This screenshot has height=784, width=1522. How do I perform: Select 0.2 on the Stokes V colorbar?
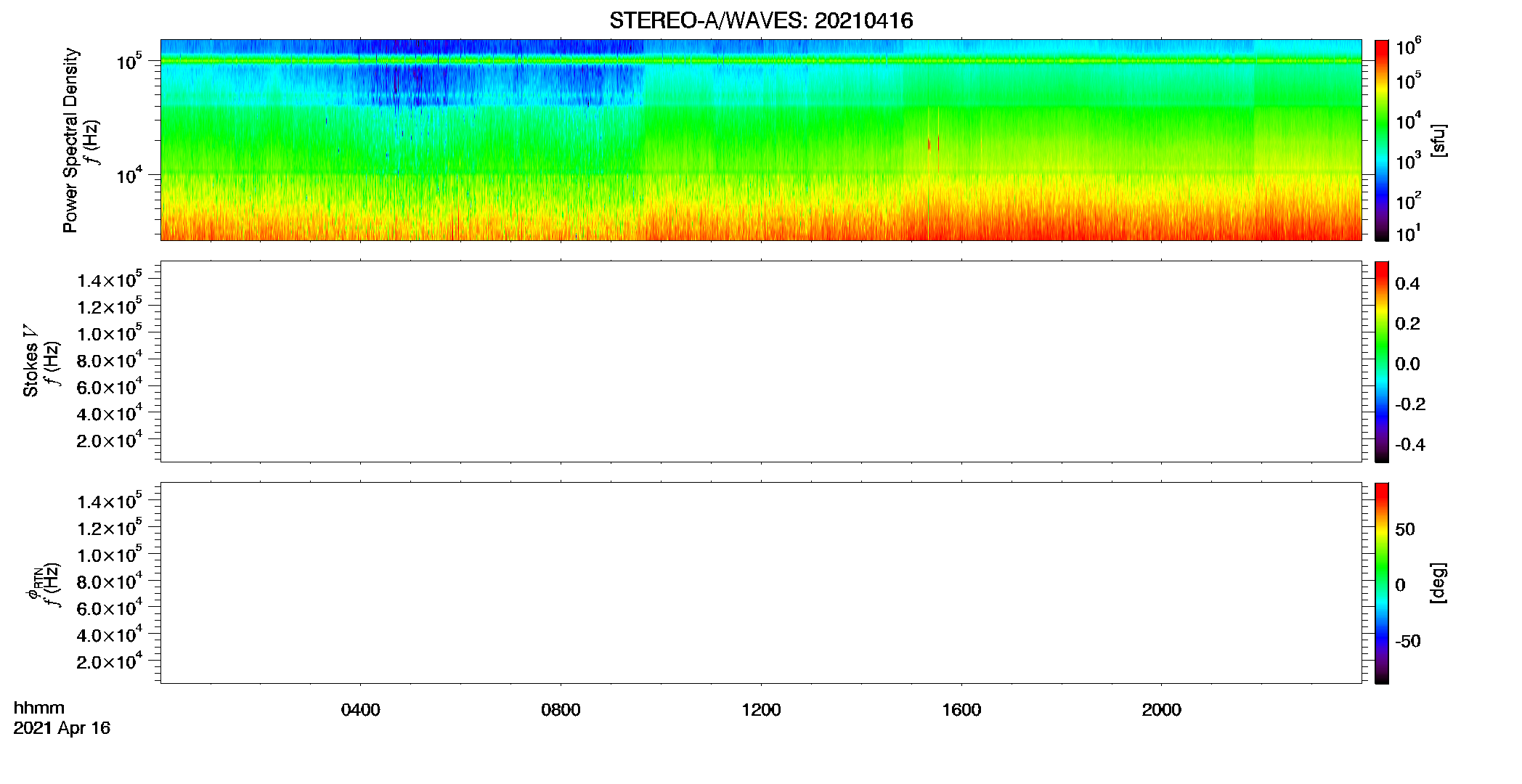(1407, 324)
